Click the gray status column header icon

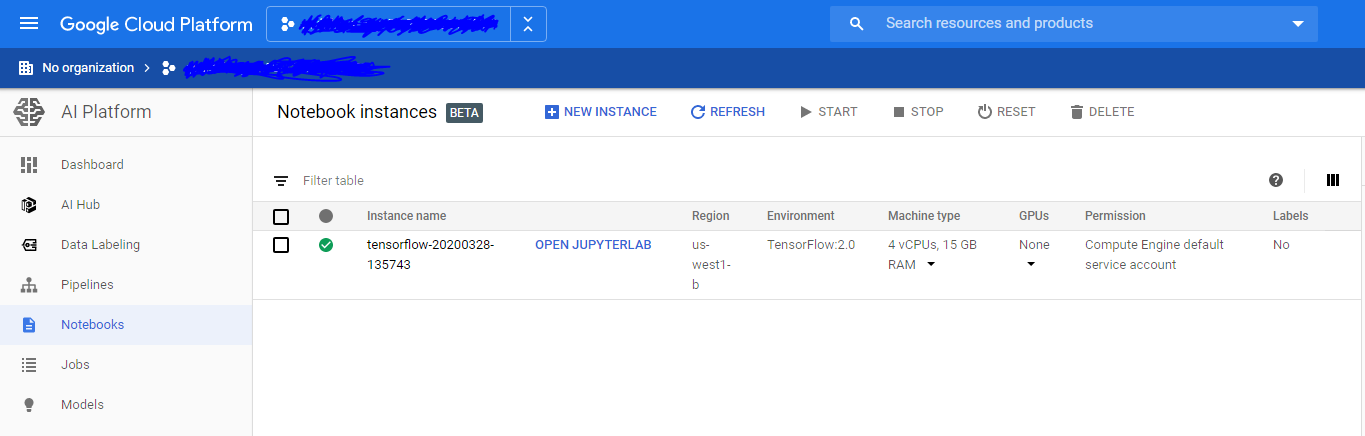point(326,216)
